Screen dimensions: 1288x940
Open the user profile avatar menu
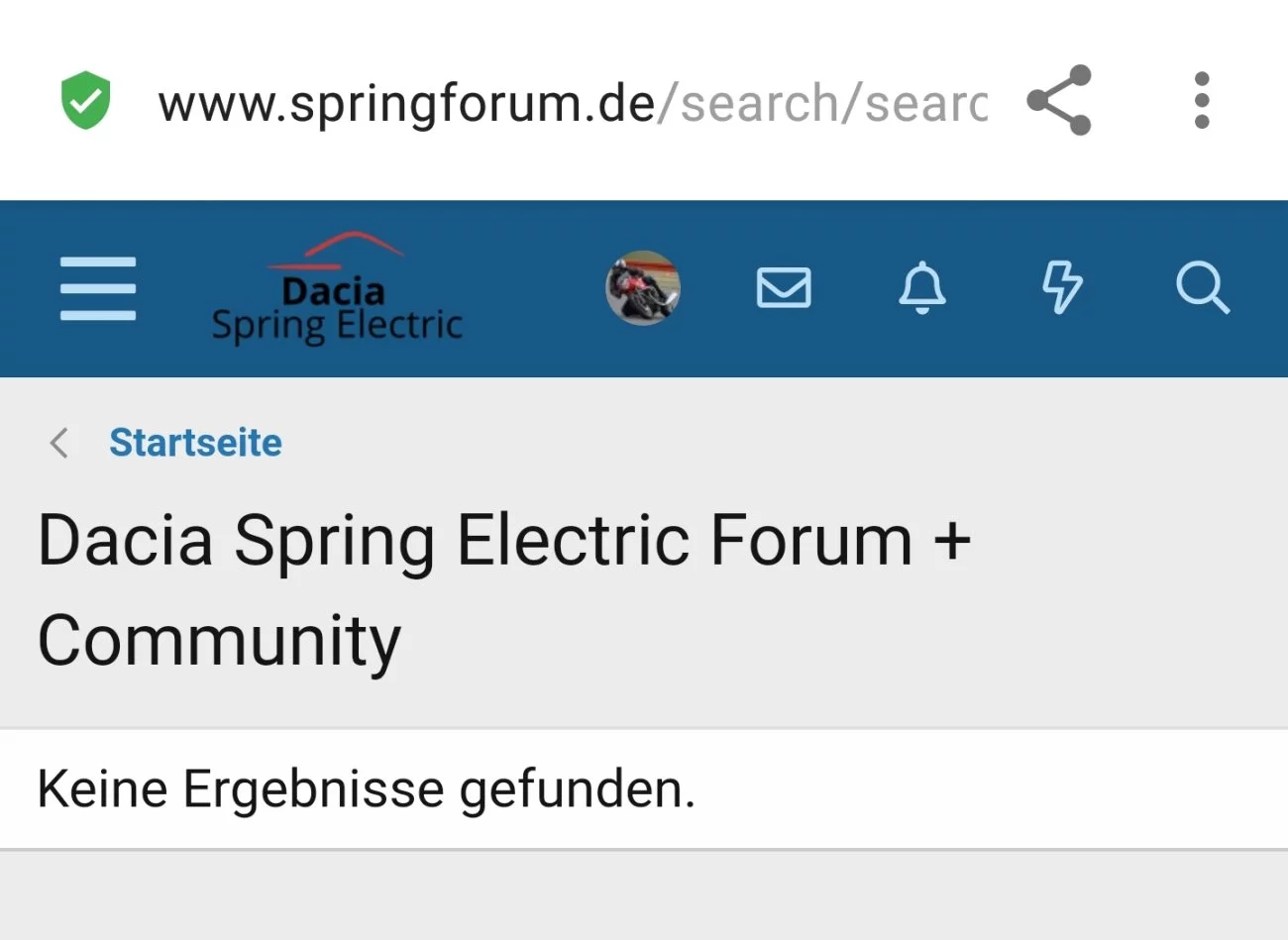[643, 288]
